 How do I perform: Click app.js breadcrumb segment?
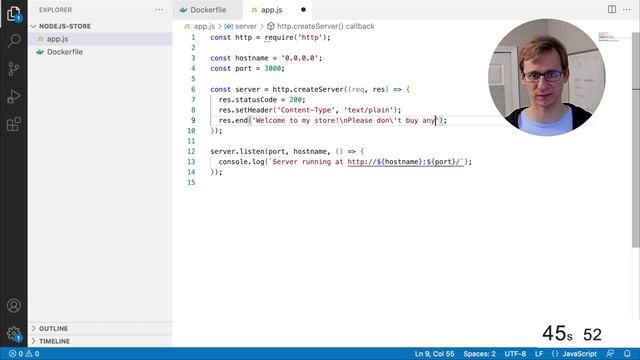(204, 26)
